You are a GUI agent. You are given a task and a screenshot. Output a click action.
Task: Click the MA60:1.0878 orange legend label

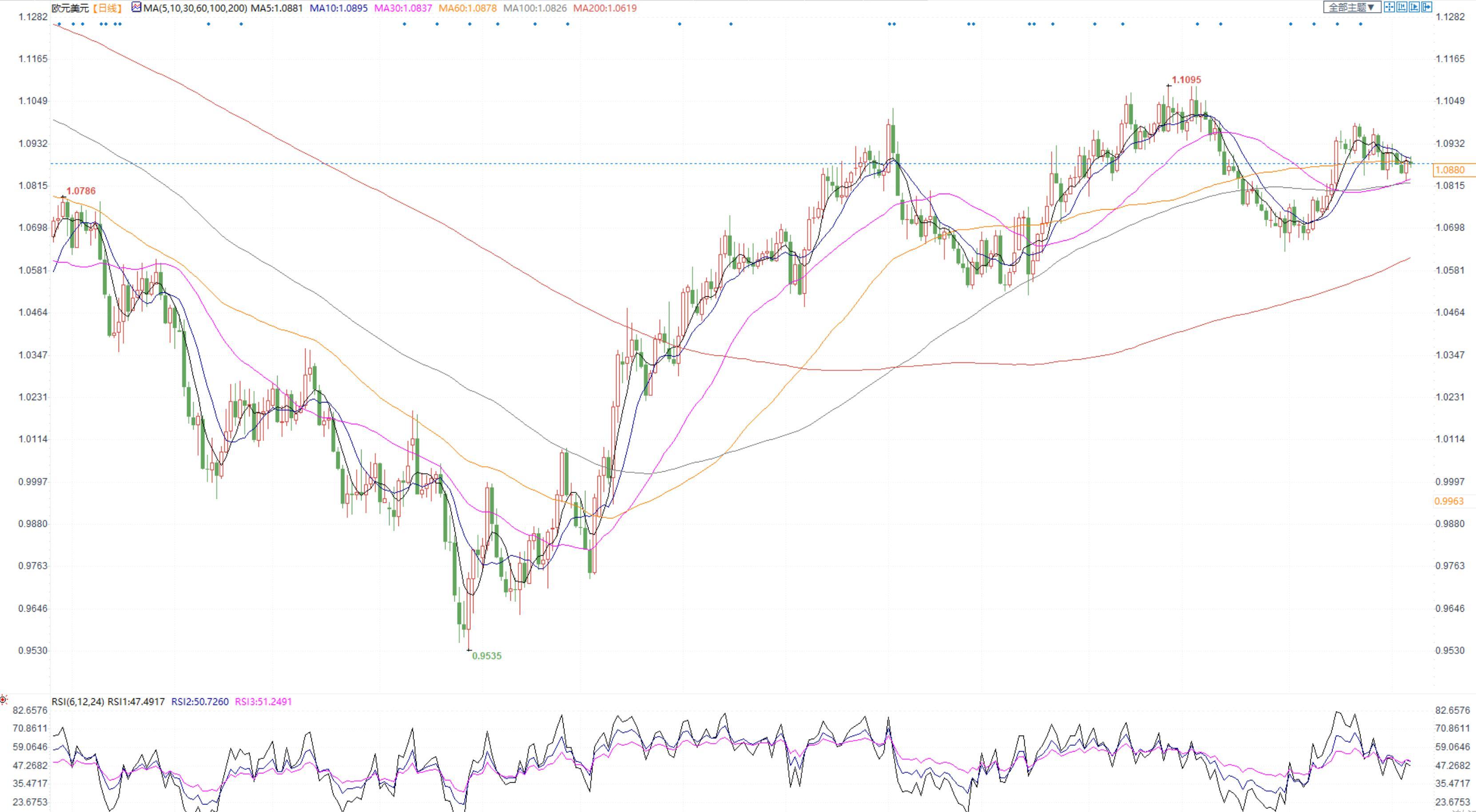(x=468, y=8)
